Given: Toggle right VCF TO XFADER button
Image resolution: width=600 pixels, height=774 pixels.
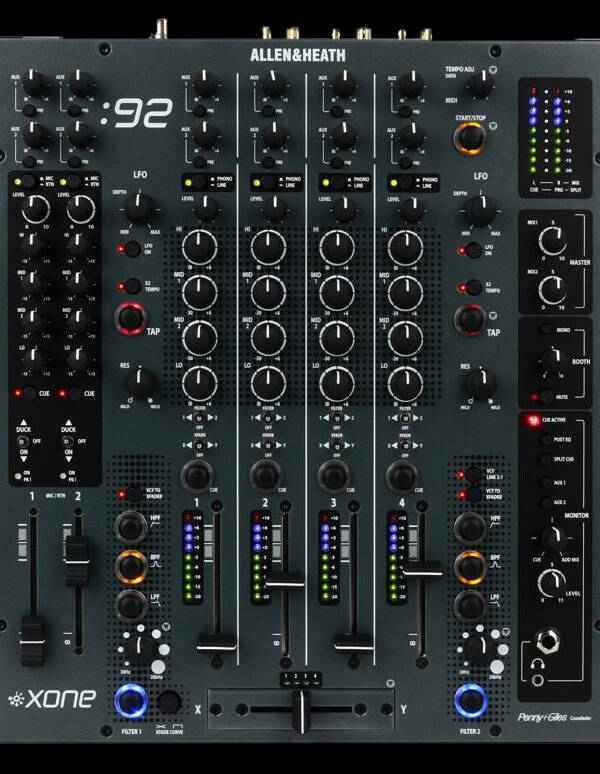Looking at the screenshot, I should pos(473,494).
